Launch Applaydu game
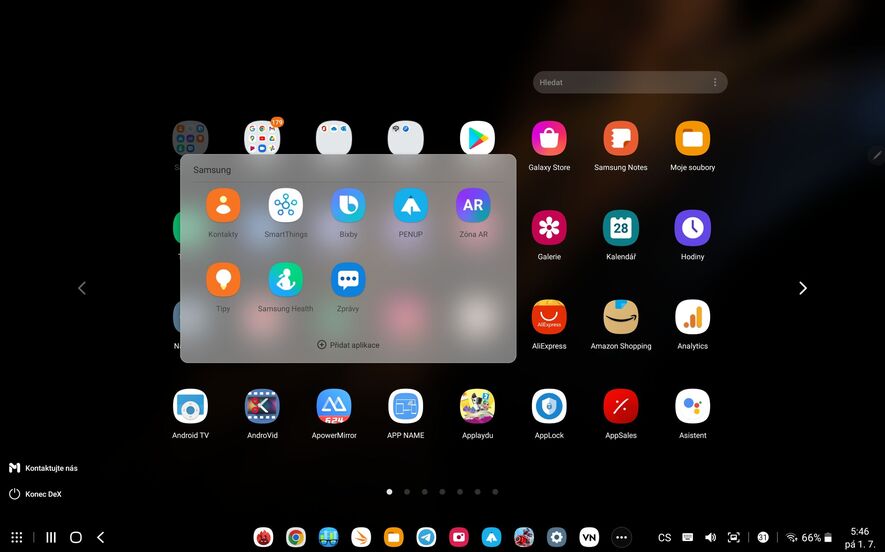 tap(477, 406)
